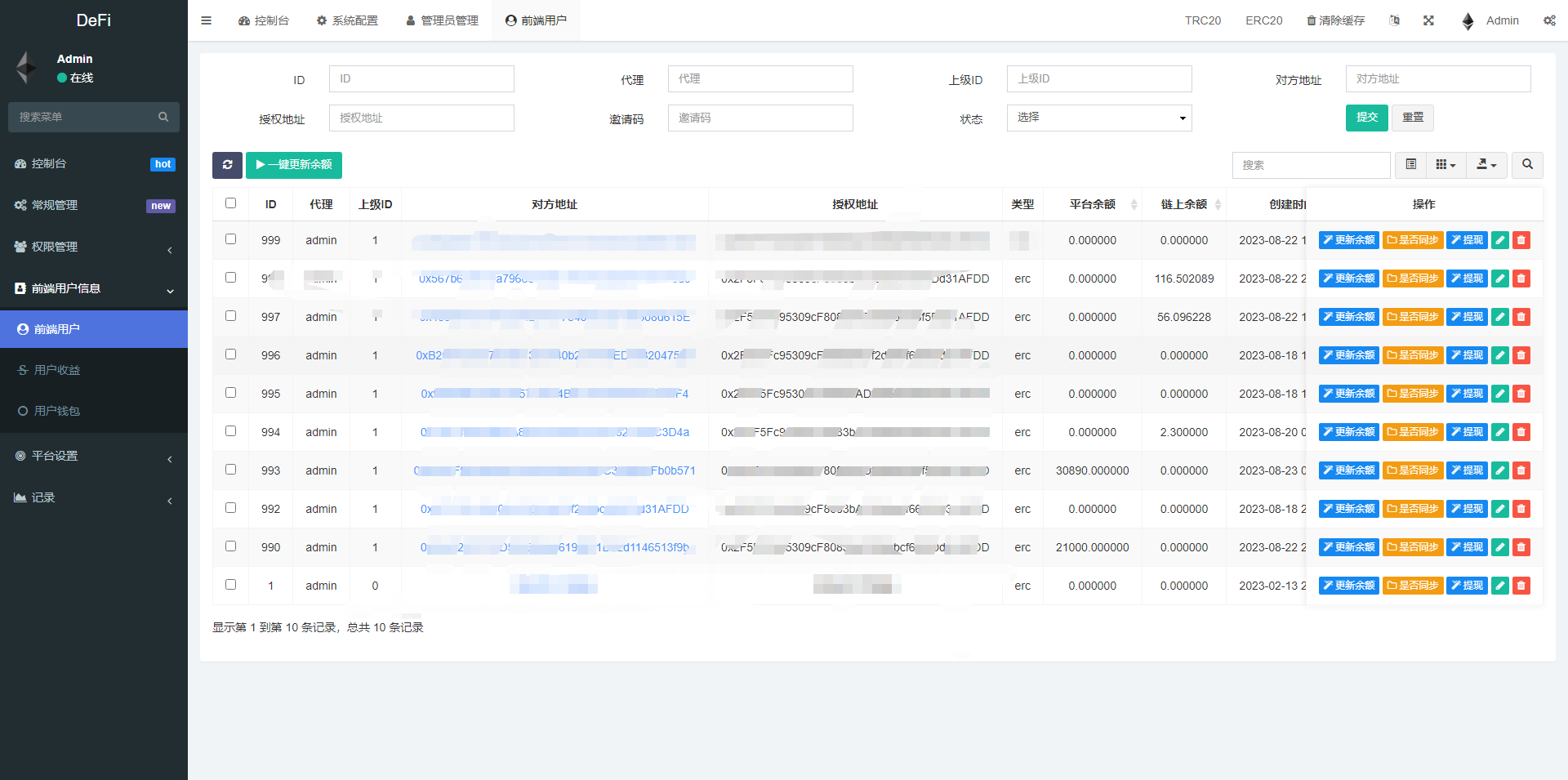Tick the checkbox for row ID 993
The height and width of the screenshot is (780, 1568).
(x=230, y=470)
